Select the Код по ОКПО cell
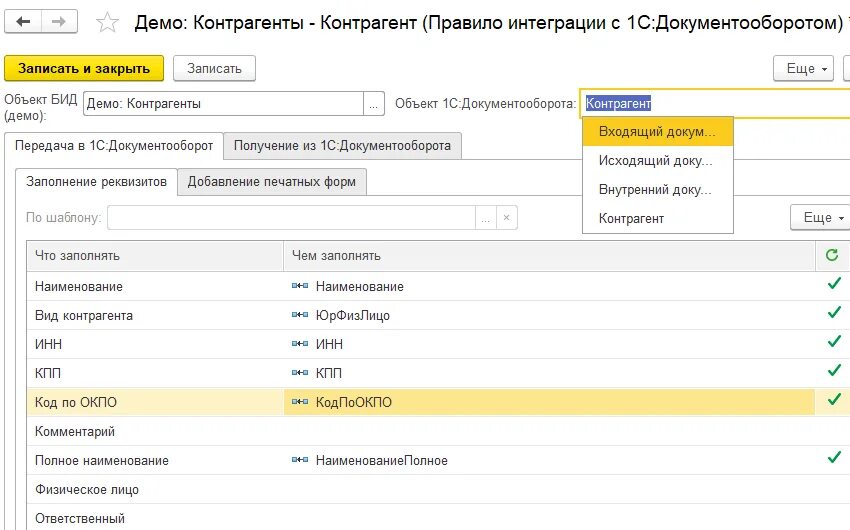The image size is (850, 530). point(155,402)
